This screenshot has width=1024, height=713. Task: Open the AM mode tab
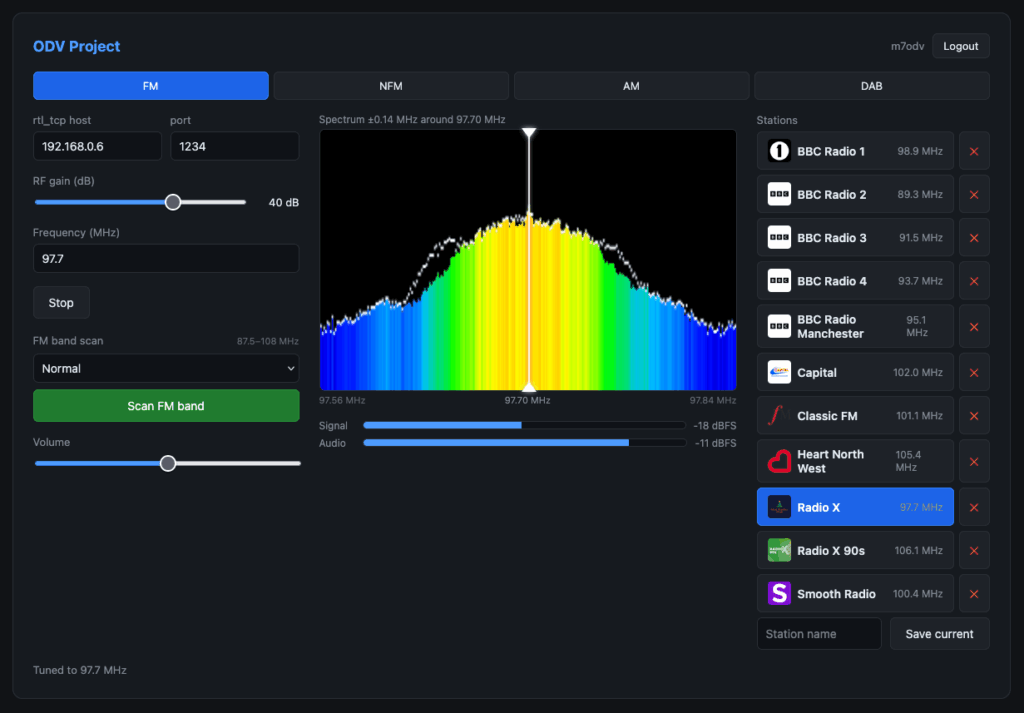631,86
